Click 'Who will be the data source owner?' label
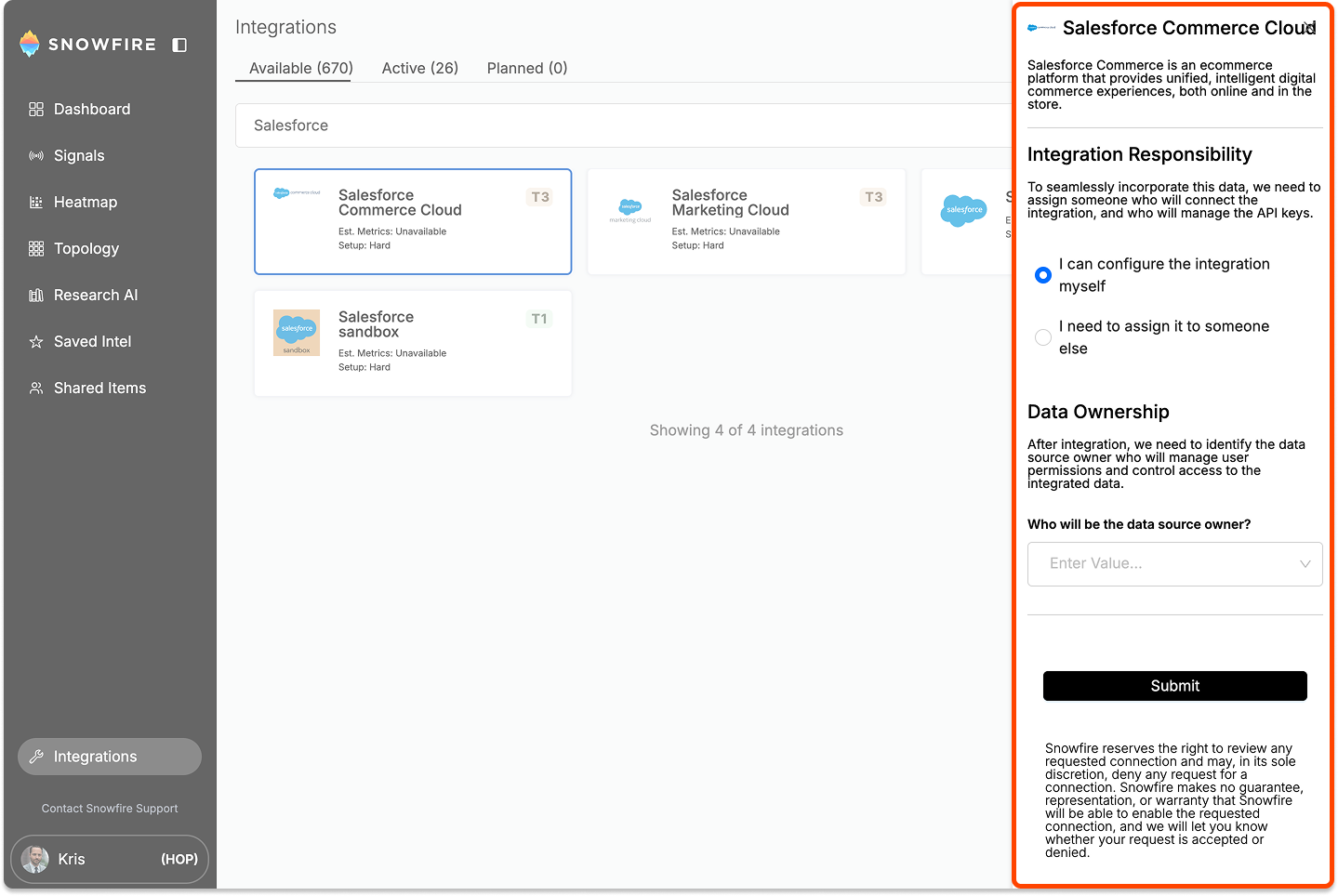This screenshot has height=896, width=1338. coord(1139,524)
